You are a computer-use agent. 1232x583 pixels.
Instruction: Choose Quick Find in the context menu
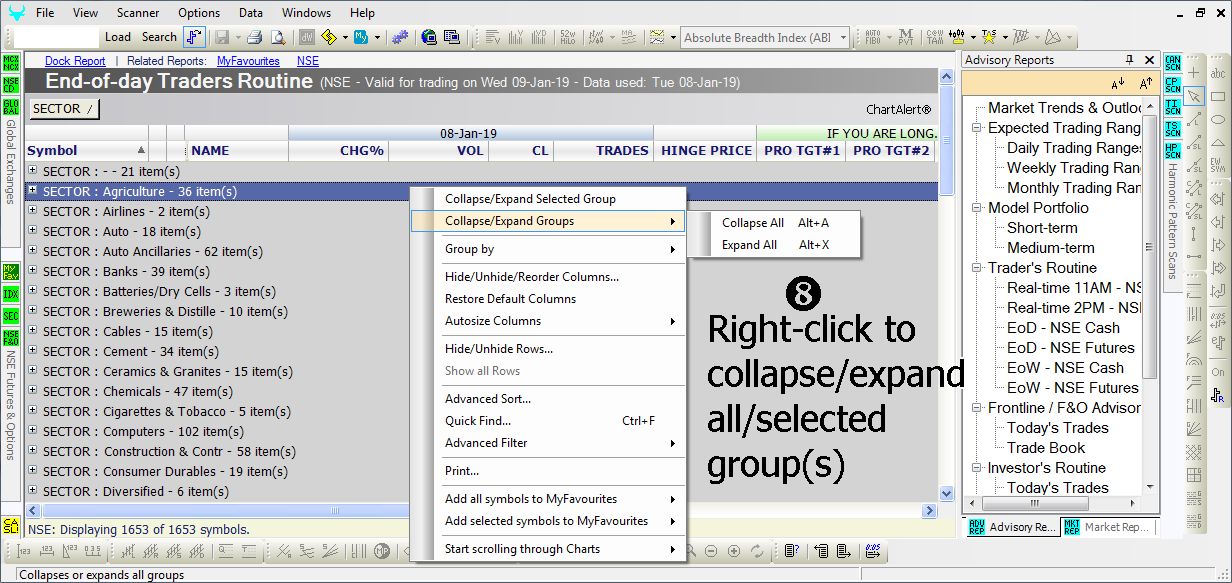tap(548, 421)
